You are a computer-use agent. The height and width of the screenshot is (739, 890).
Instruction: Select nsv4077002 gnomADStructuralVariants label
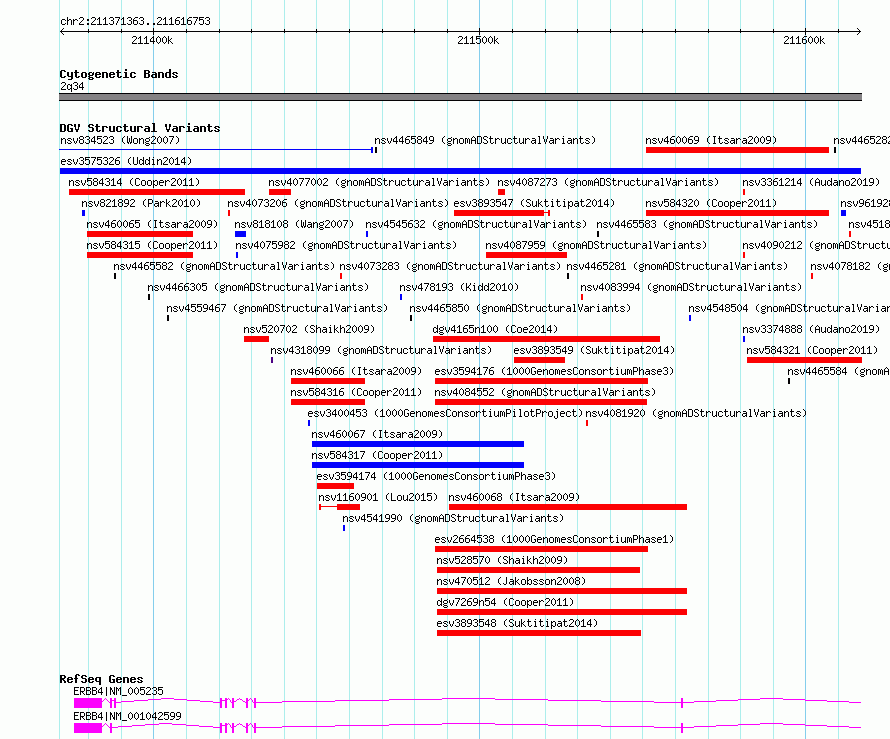point(379,182)
